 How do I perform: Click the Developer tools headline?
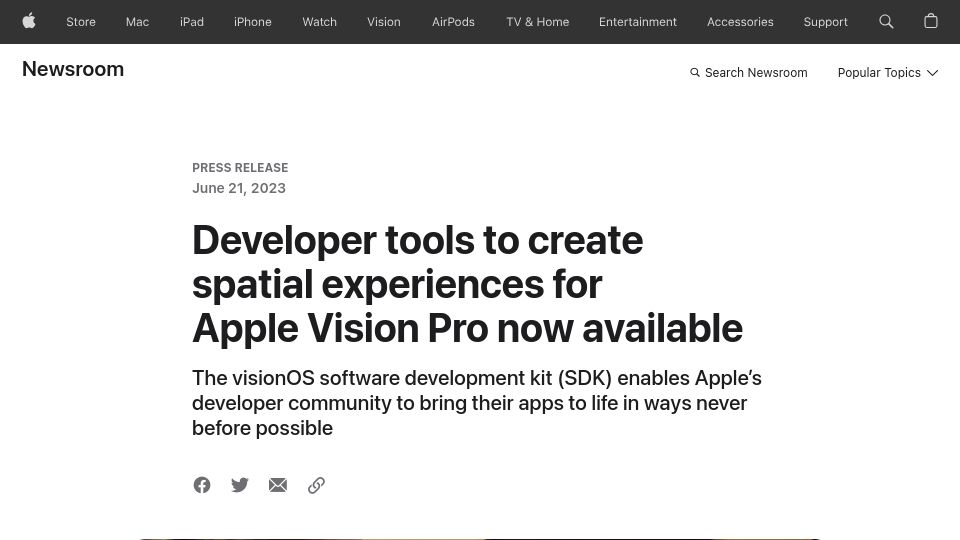pos(467,284)
